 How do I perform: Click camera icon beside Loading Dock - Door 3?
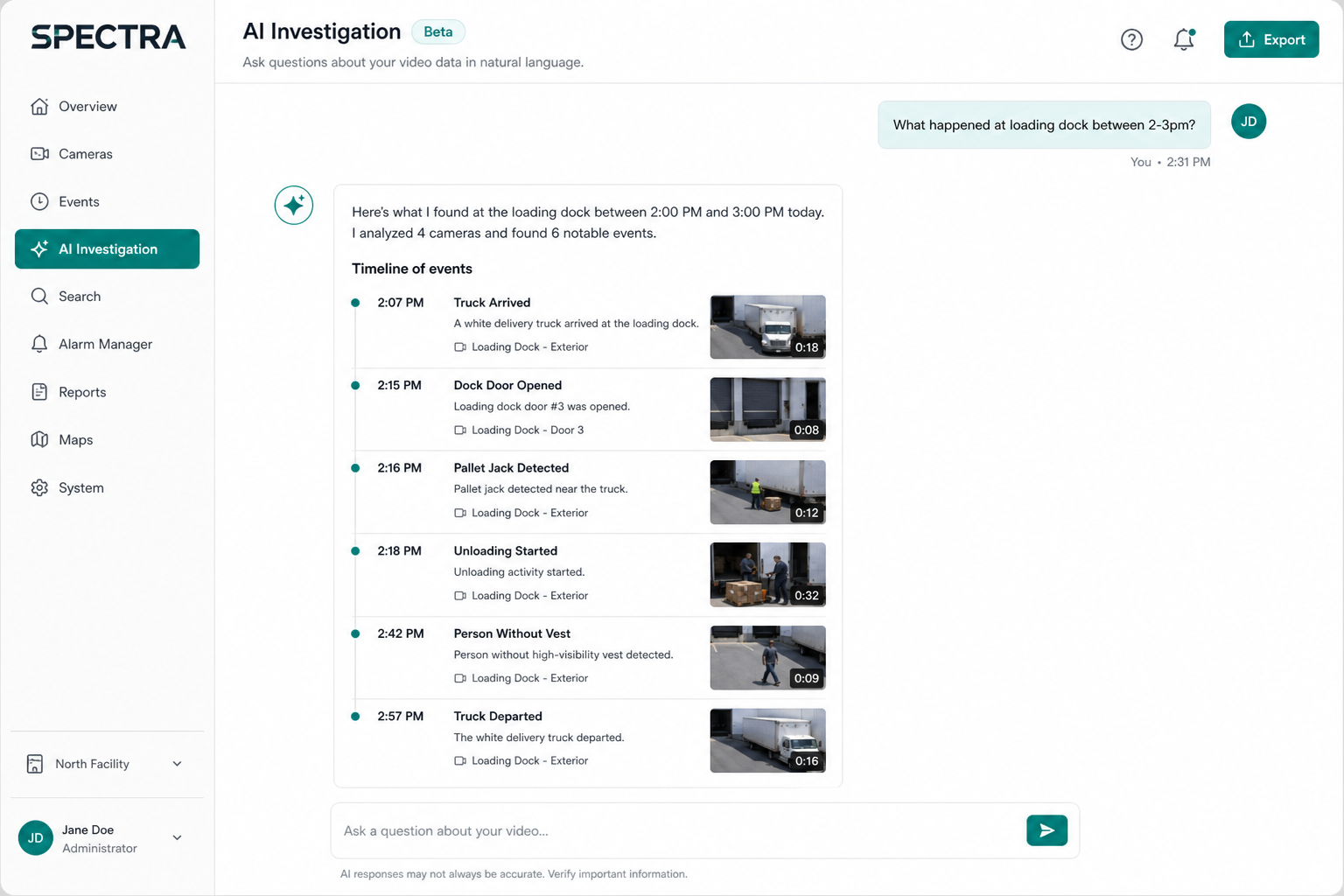pyautogui.click(x=460, y=430)
